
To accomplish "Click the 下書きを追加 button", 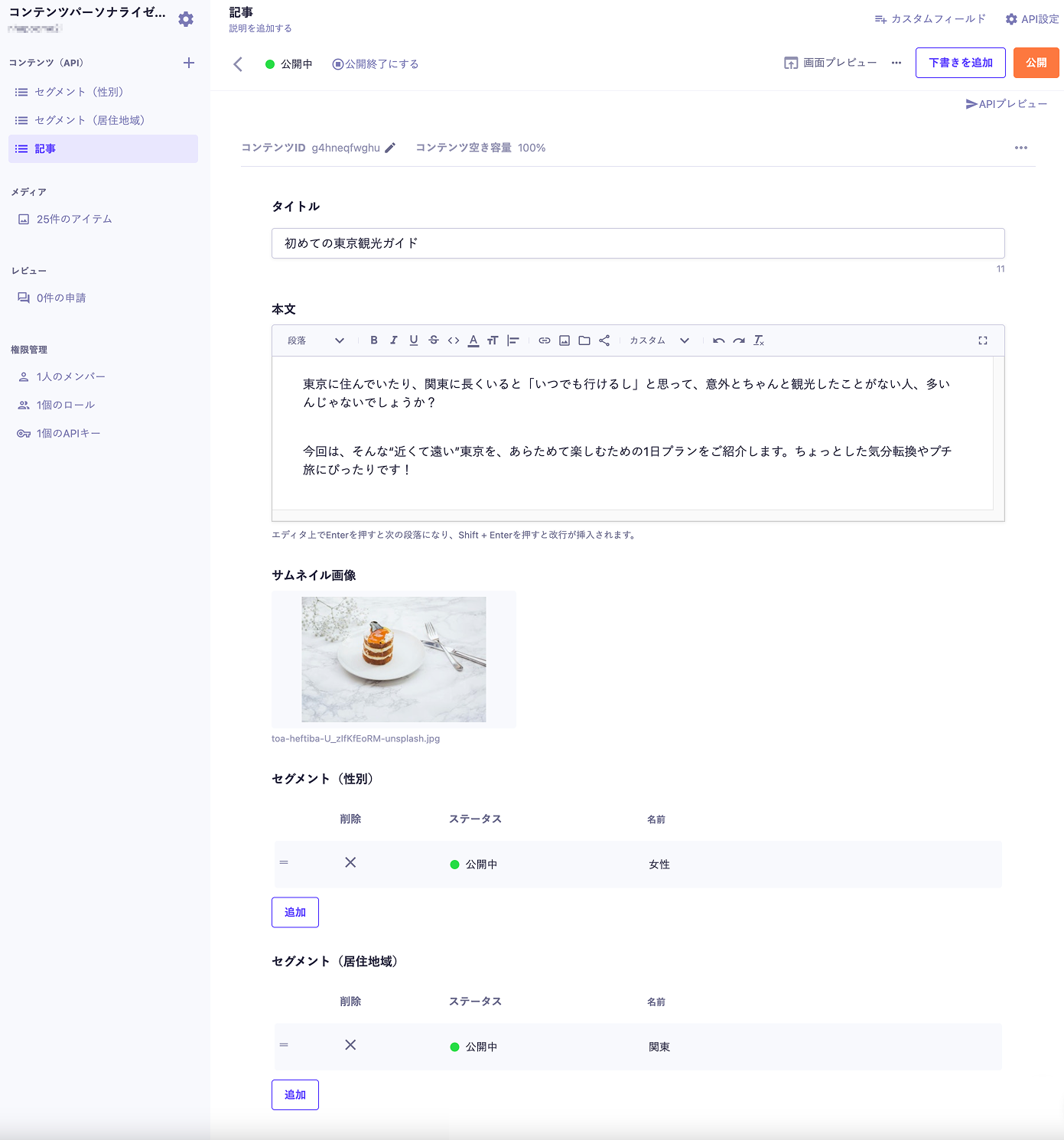I will coord(960,63).
